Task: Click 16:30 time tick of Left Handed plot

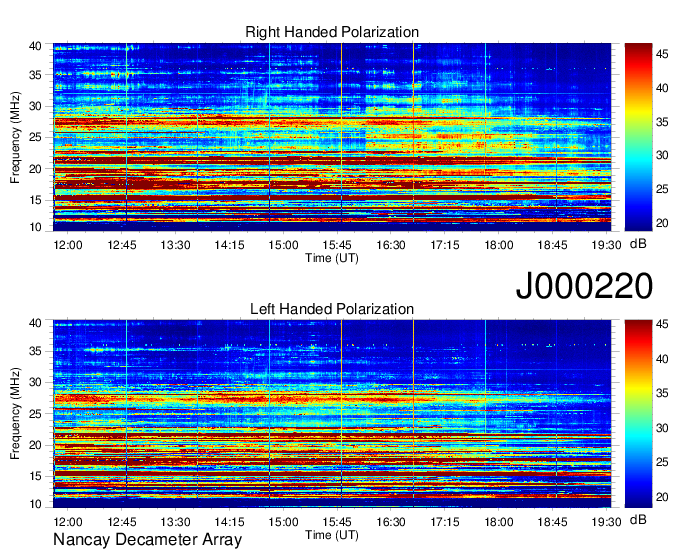Action: tap(391, 522)
